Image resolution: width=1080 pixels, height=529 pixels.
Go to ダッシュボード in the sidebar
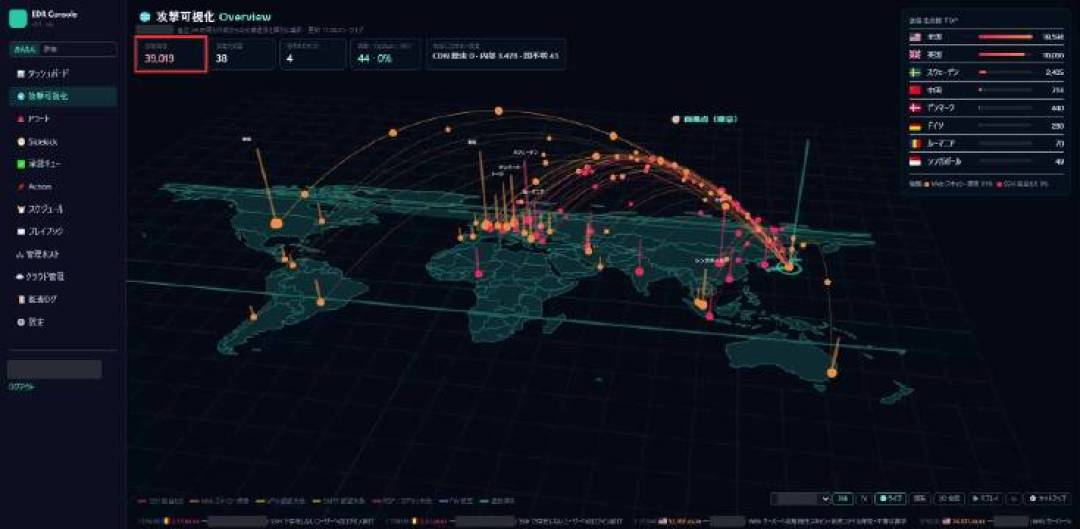pos(63,73)
